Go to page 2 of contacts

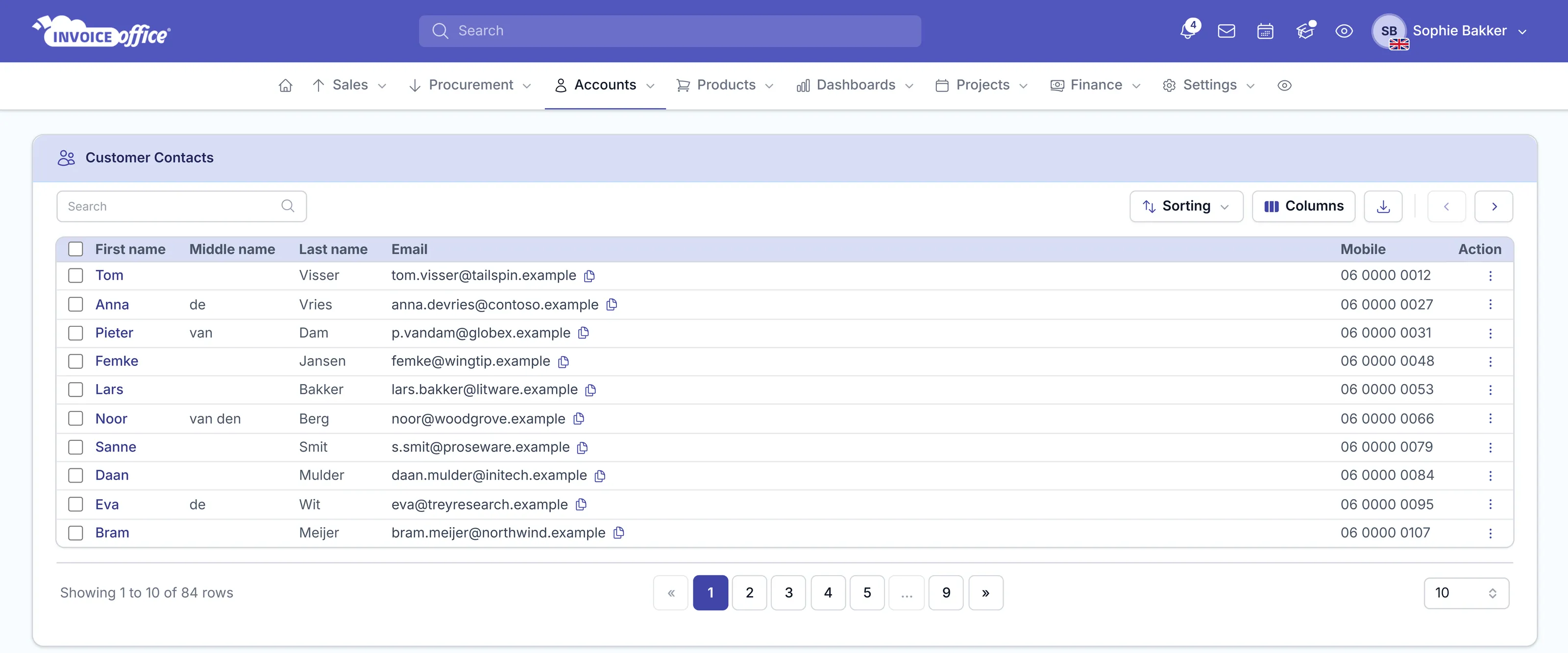(x=749, y=593)
